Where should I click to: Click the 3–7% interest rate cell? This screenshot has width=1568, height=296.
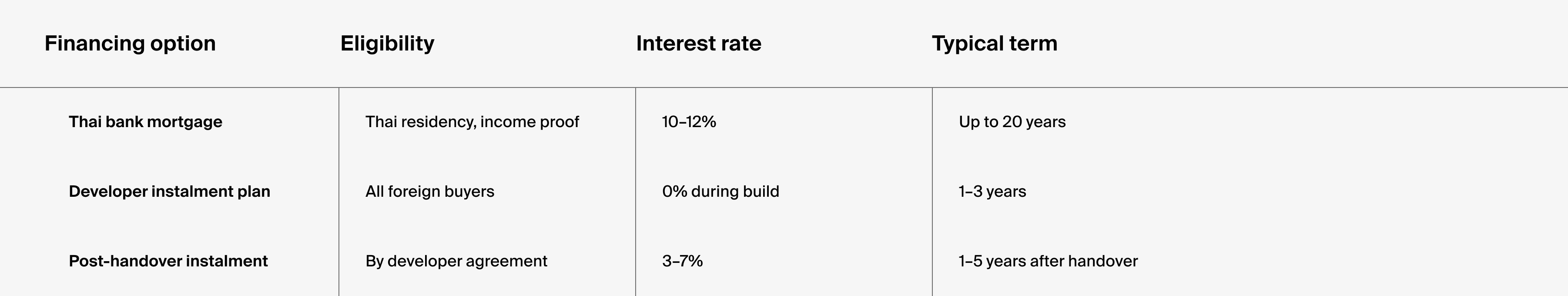pos(682,261)
